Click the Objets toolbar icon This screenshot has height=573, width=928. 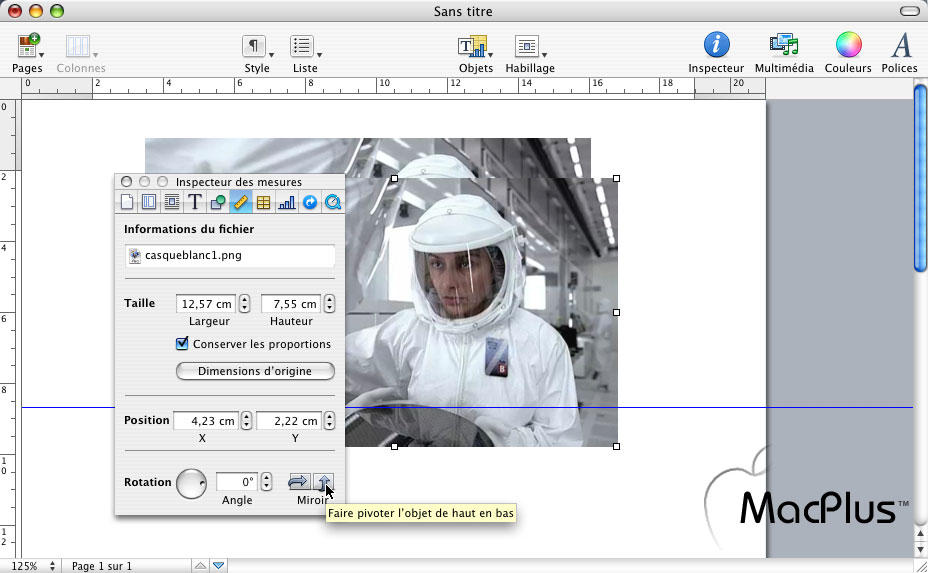click(472, 46)
